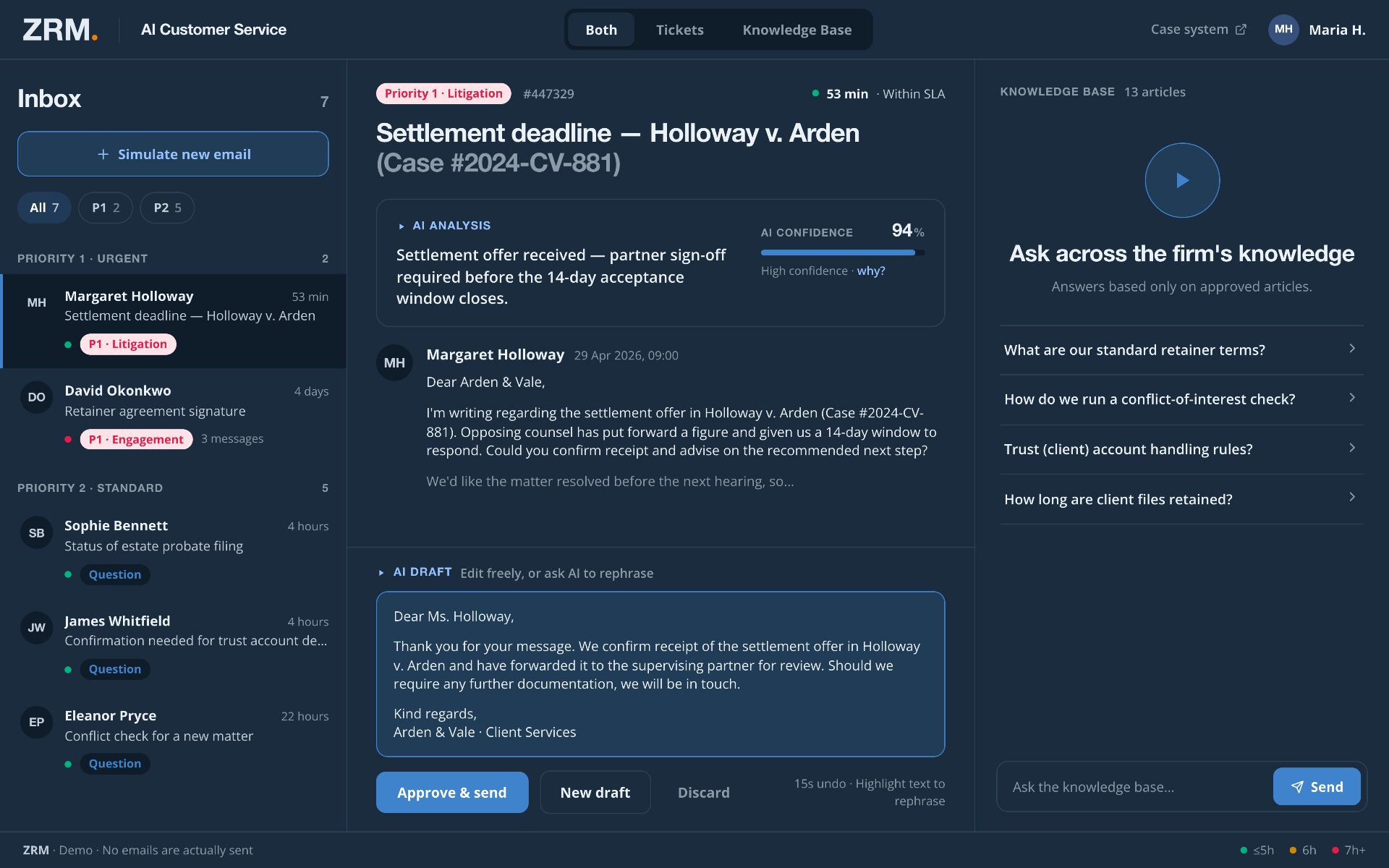This screenshot has height=868, width=1389.
Task: Expand 'Trust (client) account handling rules?' chevron
Action: [x=1352, y=448]
